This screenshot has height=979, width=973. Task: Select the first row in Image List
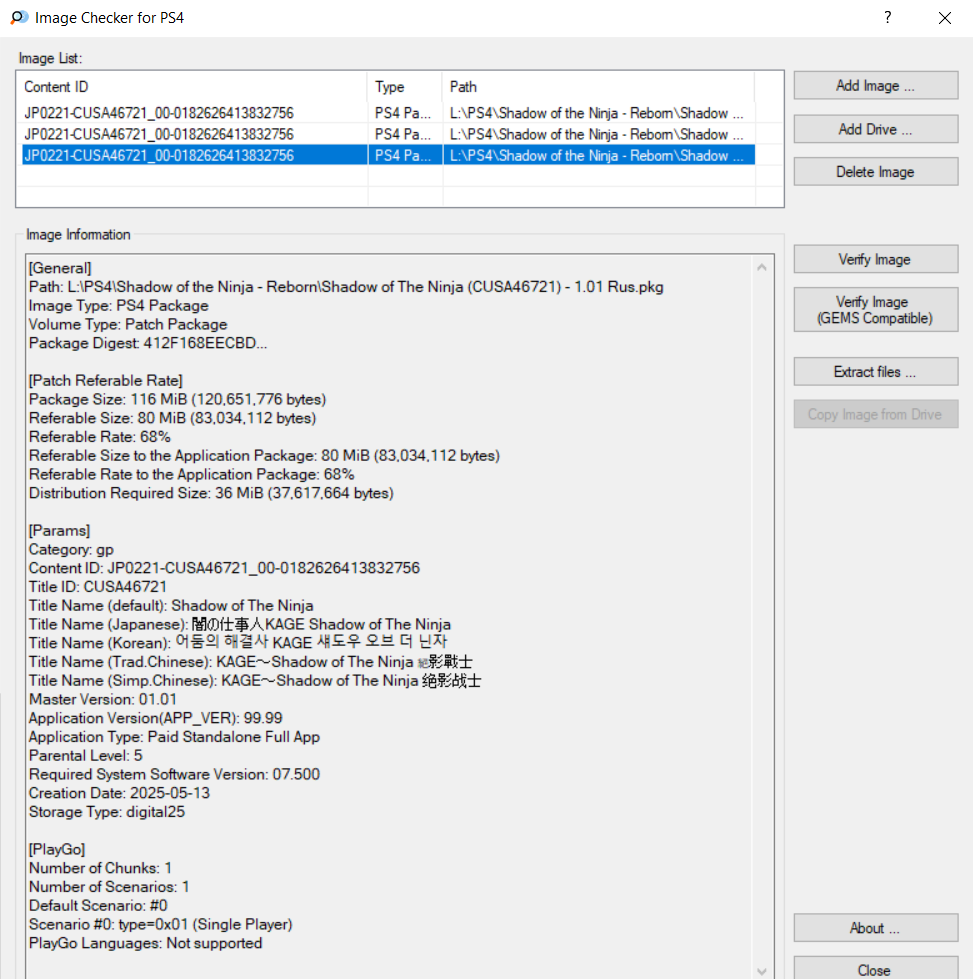pyautogui.click(x=388, y=113)
